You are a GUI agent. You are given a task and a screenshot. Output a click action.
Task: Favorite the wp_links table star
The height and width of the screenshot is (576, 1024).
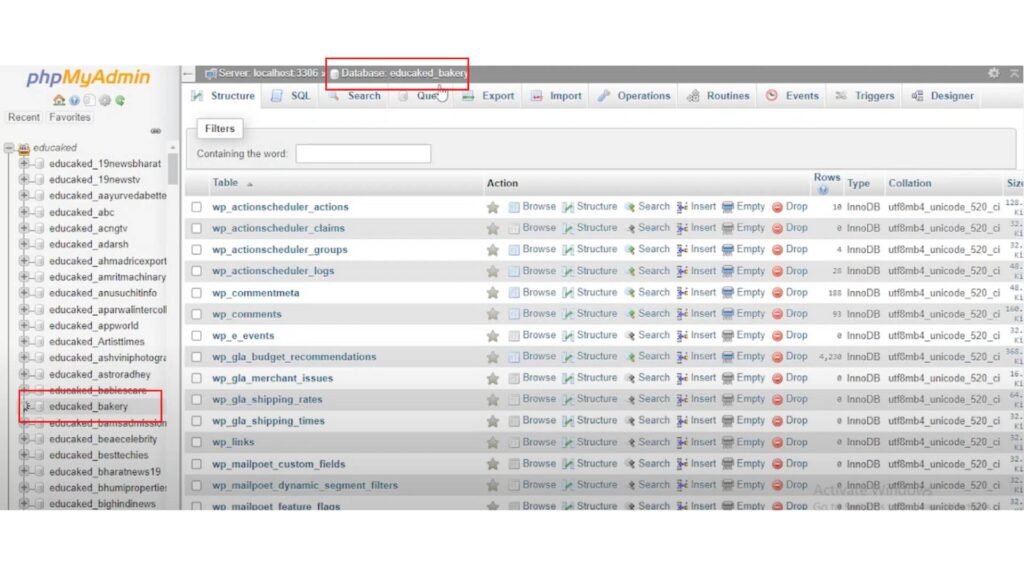coord(492,442)
